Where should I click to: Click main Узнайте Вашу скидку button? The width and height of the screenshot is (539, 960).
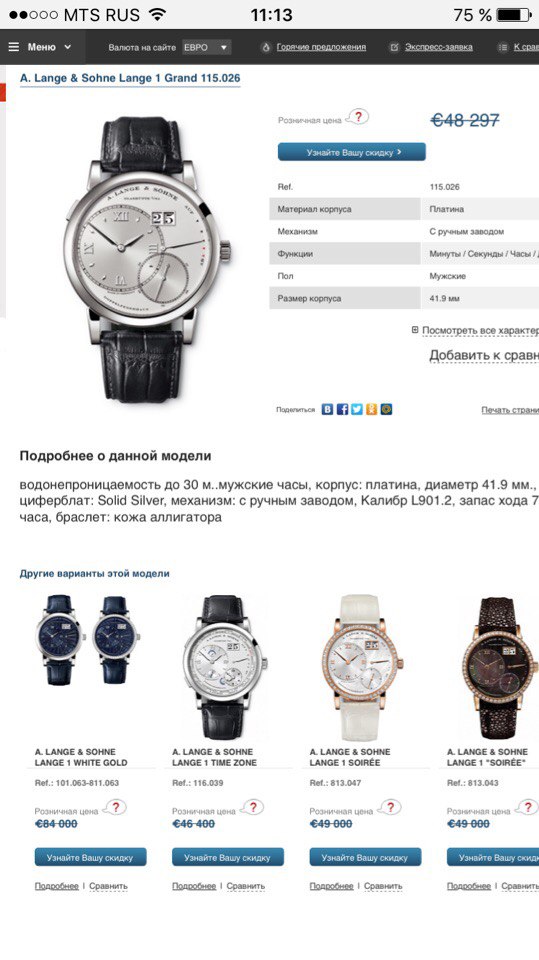coord(352,152)
